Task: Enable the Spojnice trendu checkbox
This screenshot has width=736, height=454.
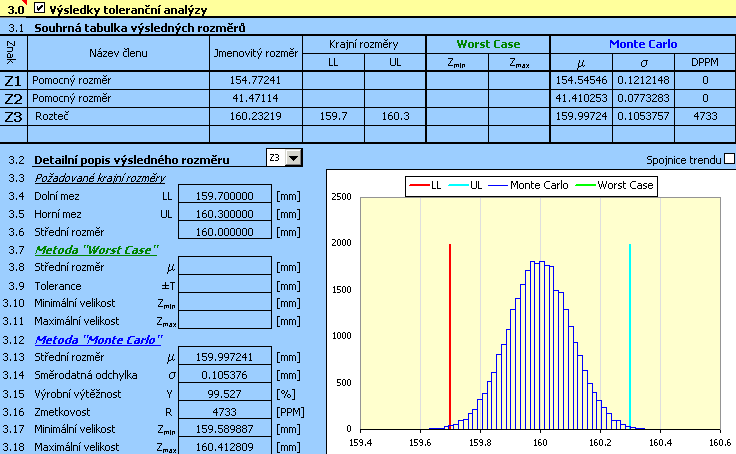Action: coord(729,159)
